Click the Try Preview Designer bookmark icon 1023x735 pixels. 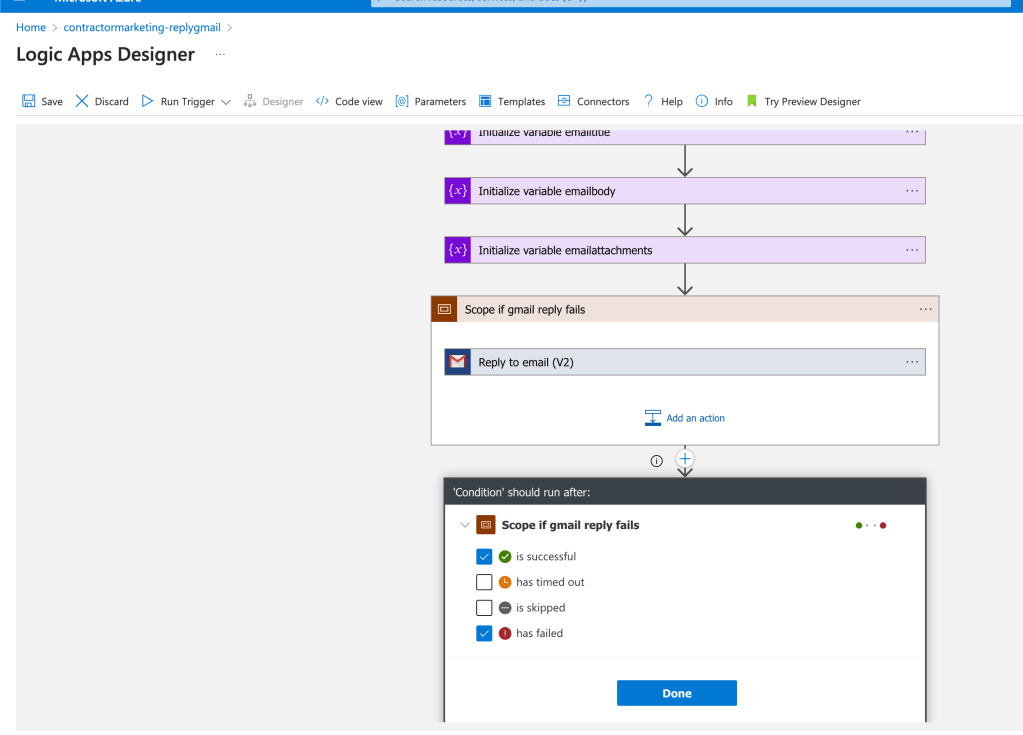pos(752,101)
